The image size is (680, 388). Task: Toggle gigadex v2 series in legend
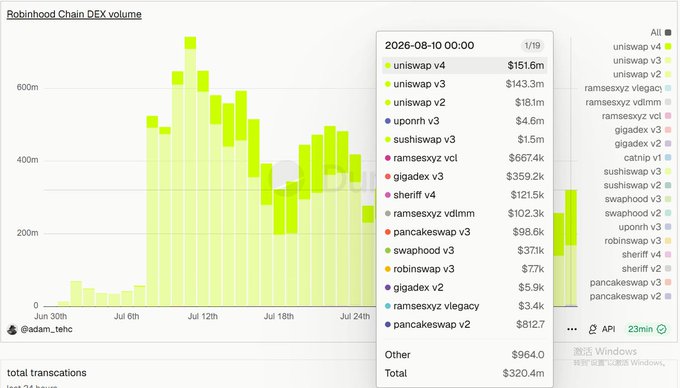point(643,143)
